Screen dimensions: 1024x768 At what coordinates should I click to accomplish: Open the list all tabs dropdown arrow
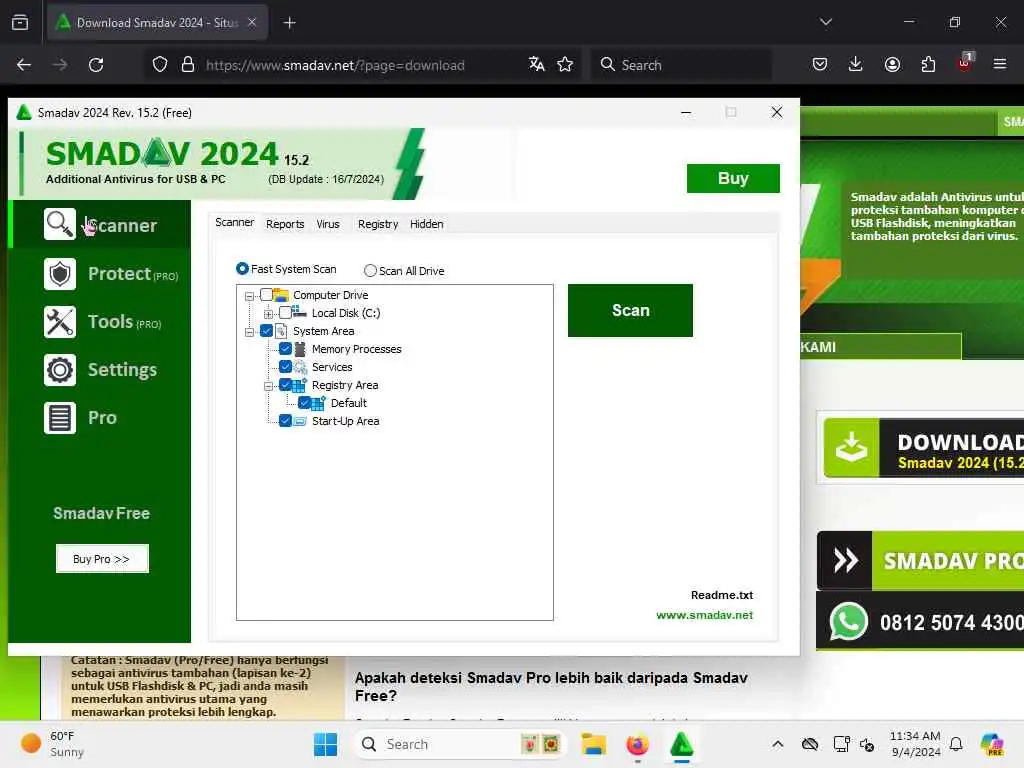pos(825,22)
